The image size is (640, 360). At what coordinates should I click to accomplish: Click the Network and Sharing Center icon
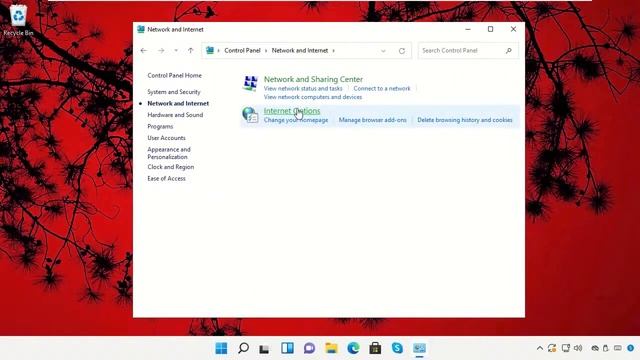(250, 83)
